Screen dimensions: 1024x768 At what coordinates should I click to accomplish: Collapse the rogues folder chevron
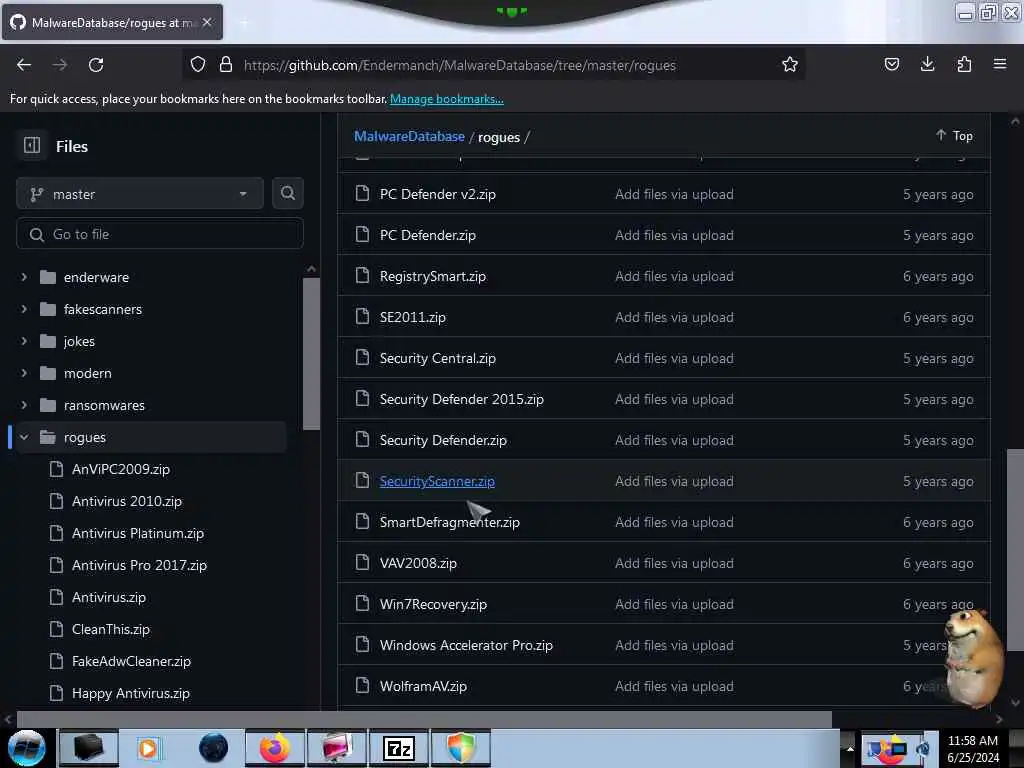click(x=24, y=437)
